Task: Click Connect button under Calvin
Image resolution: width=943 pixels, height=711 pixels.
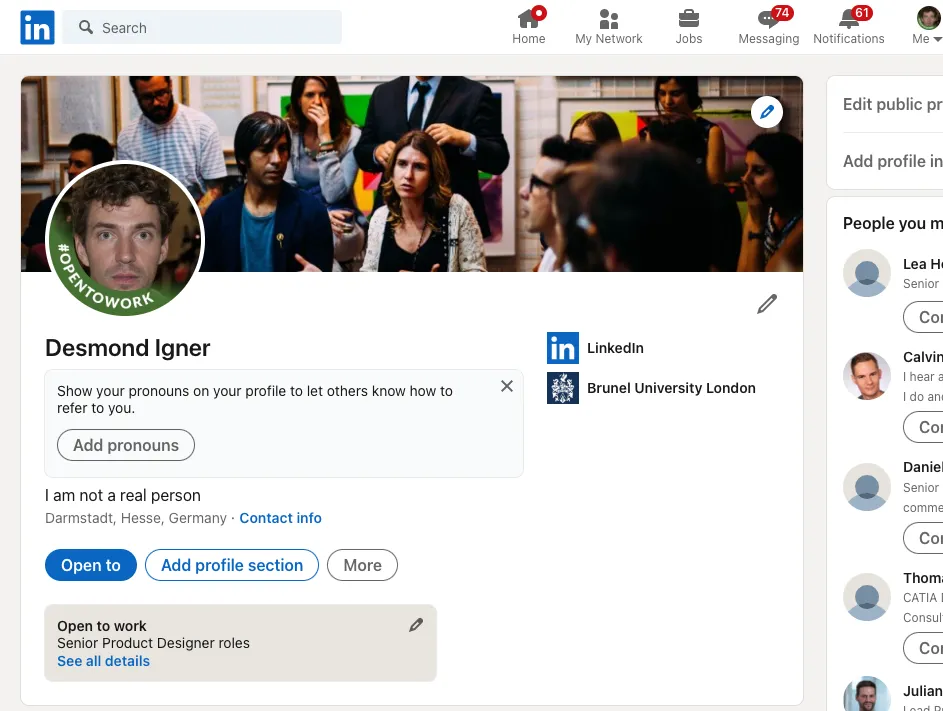Action: click(923, 427)
